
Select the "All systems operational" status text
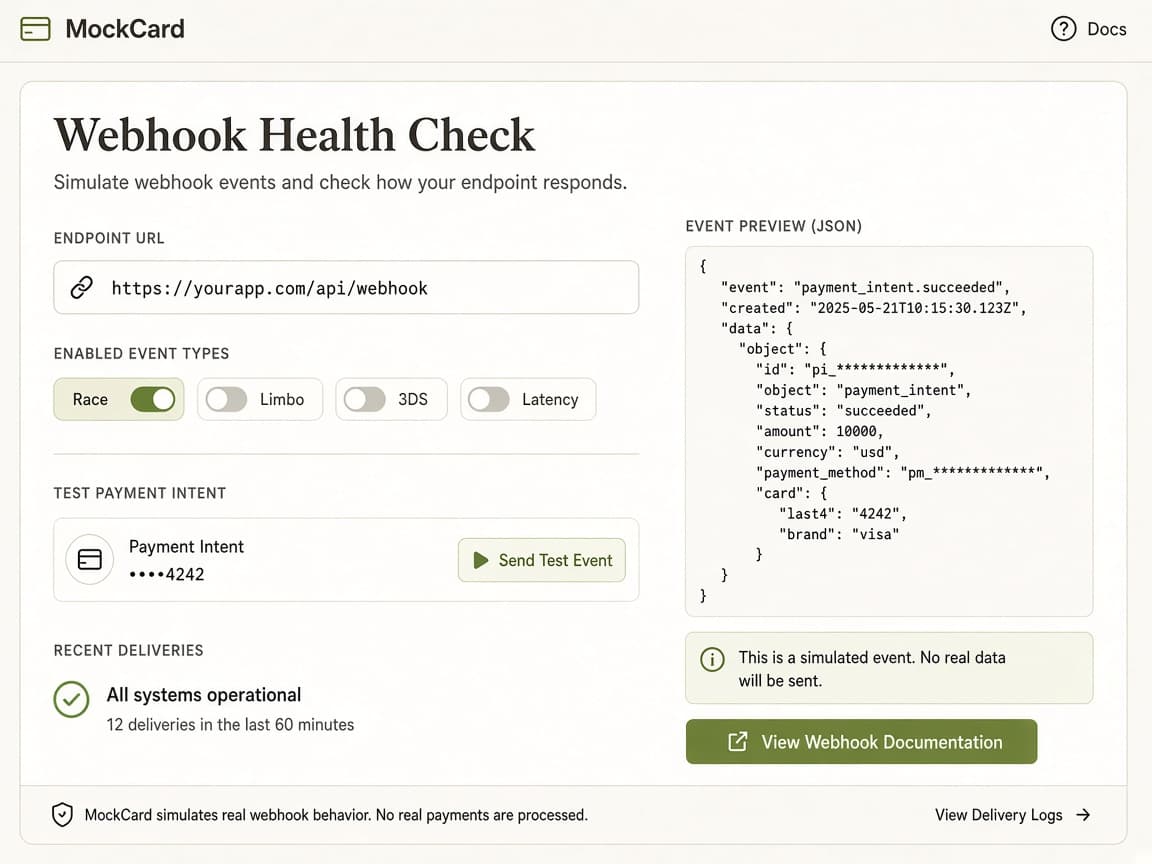204,695
